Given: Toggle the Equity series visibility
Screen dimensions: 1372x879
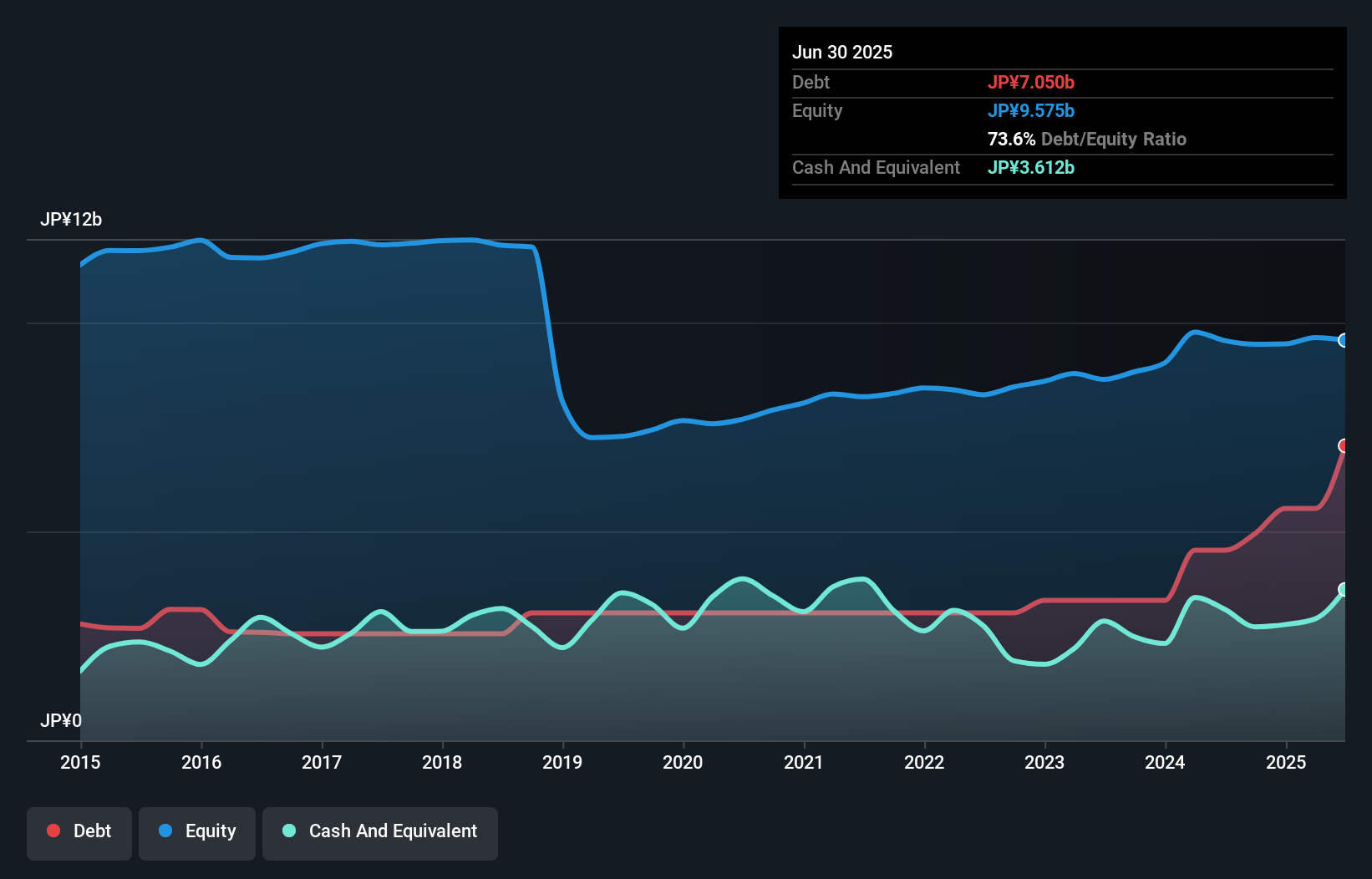Looking at the screenshot, I should pyautogui.click(x=197, y=831).
